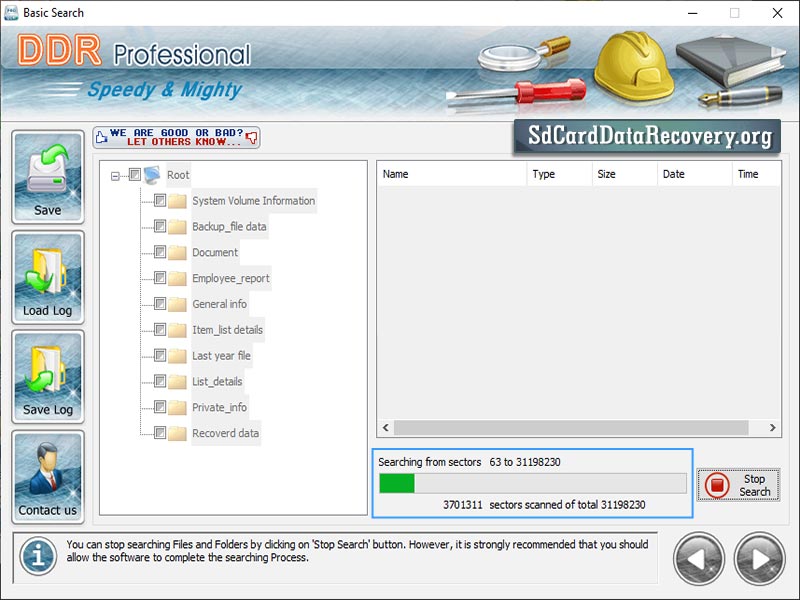Enable the checkbox for Backup_file data

[x=157, y=226]
